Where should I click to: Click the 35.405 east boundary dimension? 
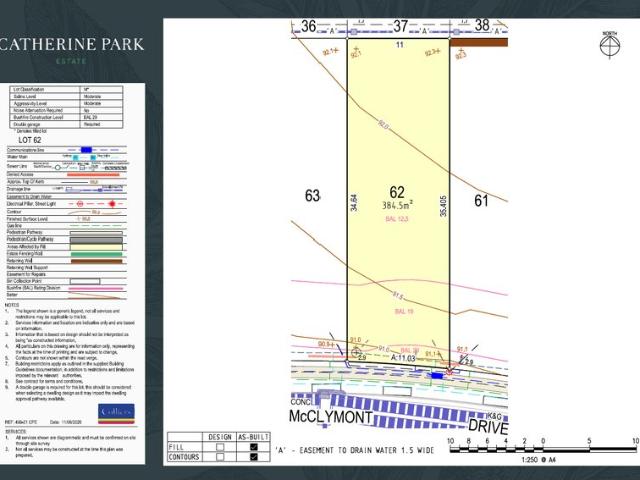[x=443, y=206]
